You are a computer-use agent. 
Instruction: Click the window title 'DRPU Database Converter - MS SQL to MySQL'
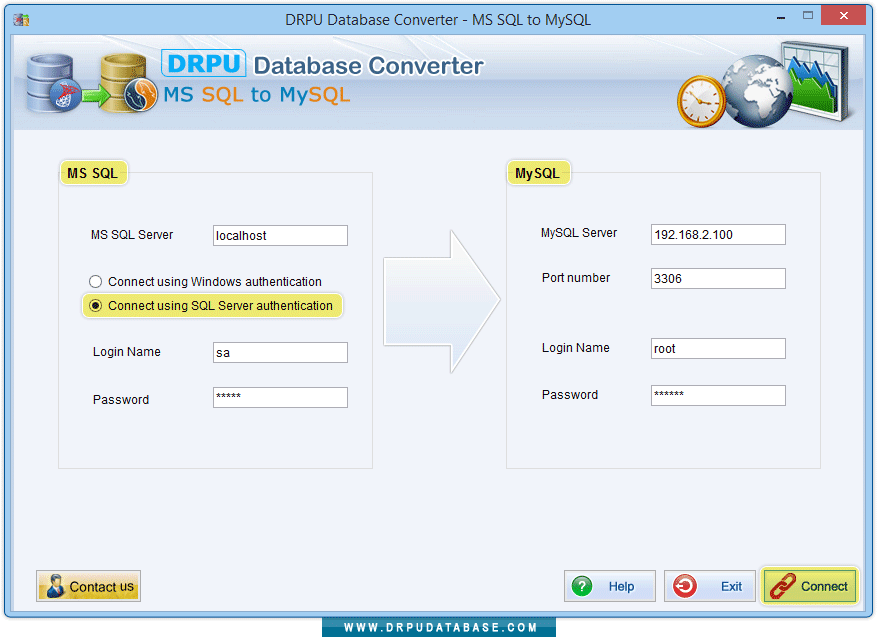click(x=438, y=20)
